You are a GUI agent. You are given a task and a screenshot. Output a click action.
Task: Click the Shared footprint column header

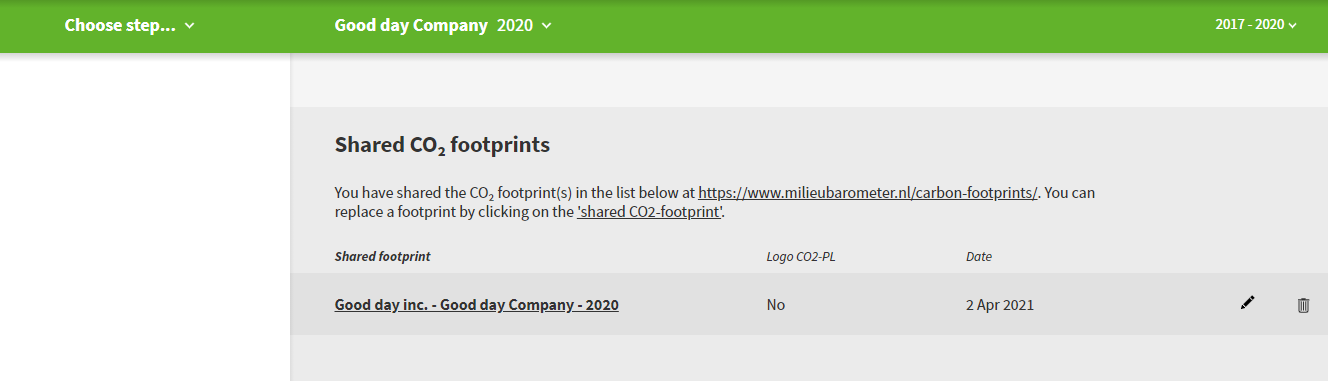click(x=382, y=257)
